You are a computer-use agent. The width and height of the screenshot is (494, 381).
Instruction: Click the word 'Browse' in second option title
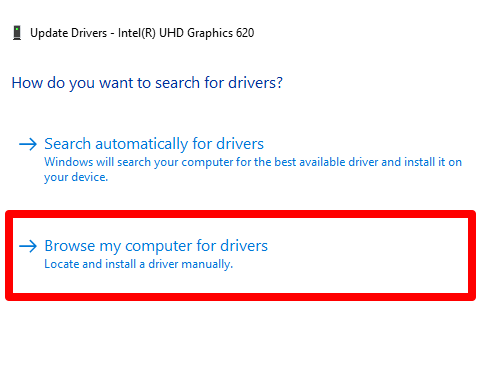70,246
